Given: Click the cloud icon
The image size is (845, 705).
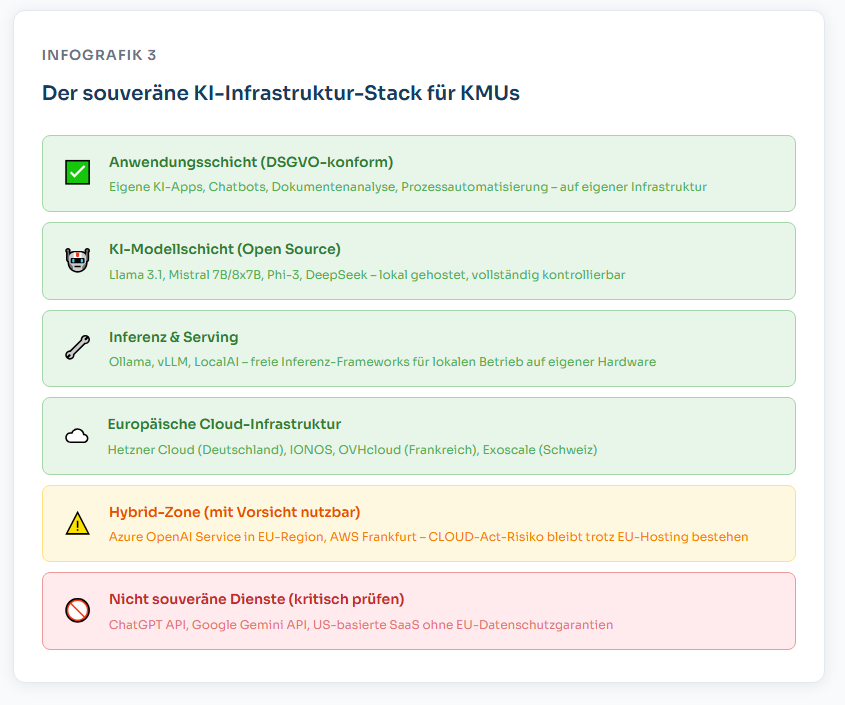Looking at the screenshot, I should pos(77,436).
